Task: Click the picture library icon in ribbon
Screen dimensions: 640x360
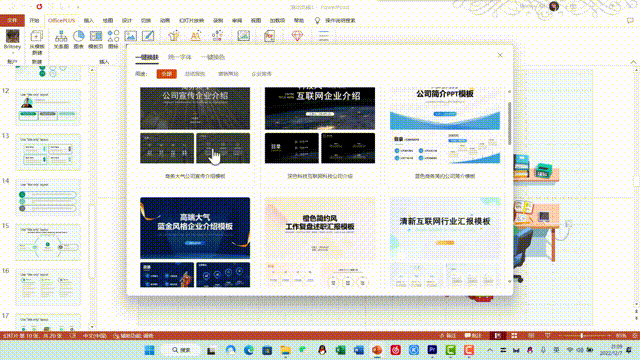Action: 131,36
